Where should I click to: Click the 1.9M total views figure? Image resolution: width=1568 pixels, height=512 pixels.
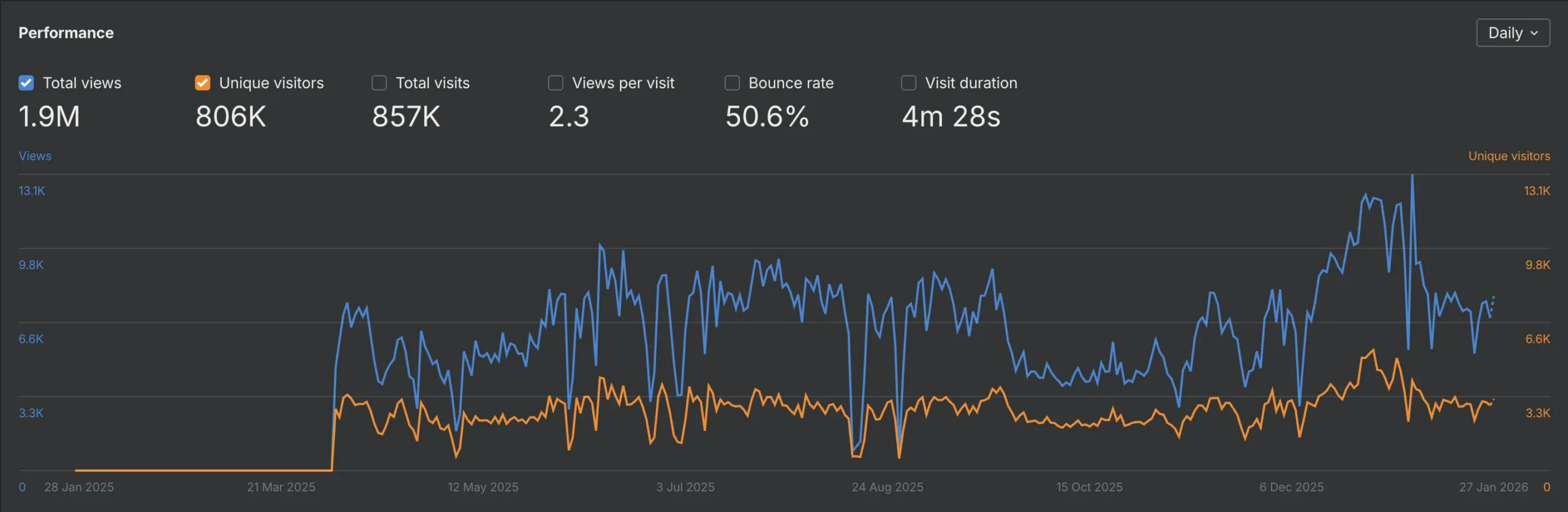[49, 116]
